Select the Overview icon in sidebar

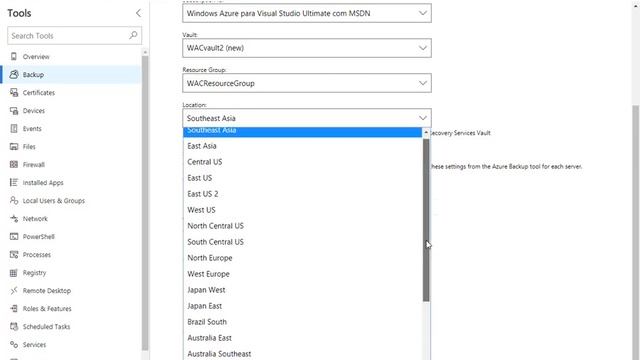14,56
